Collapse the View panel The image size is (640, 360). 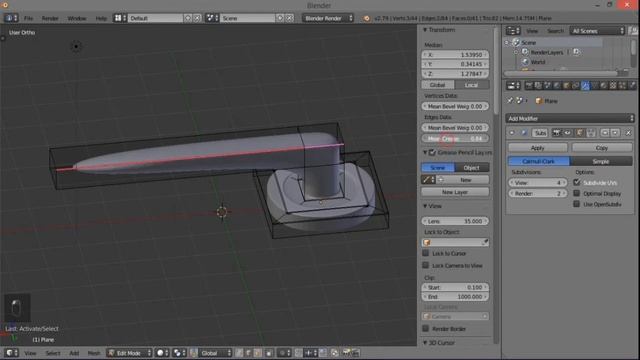coord(425,206)
